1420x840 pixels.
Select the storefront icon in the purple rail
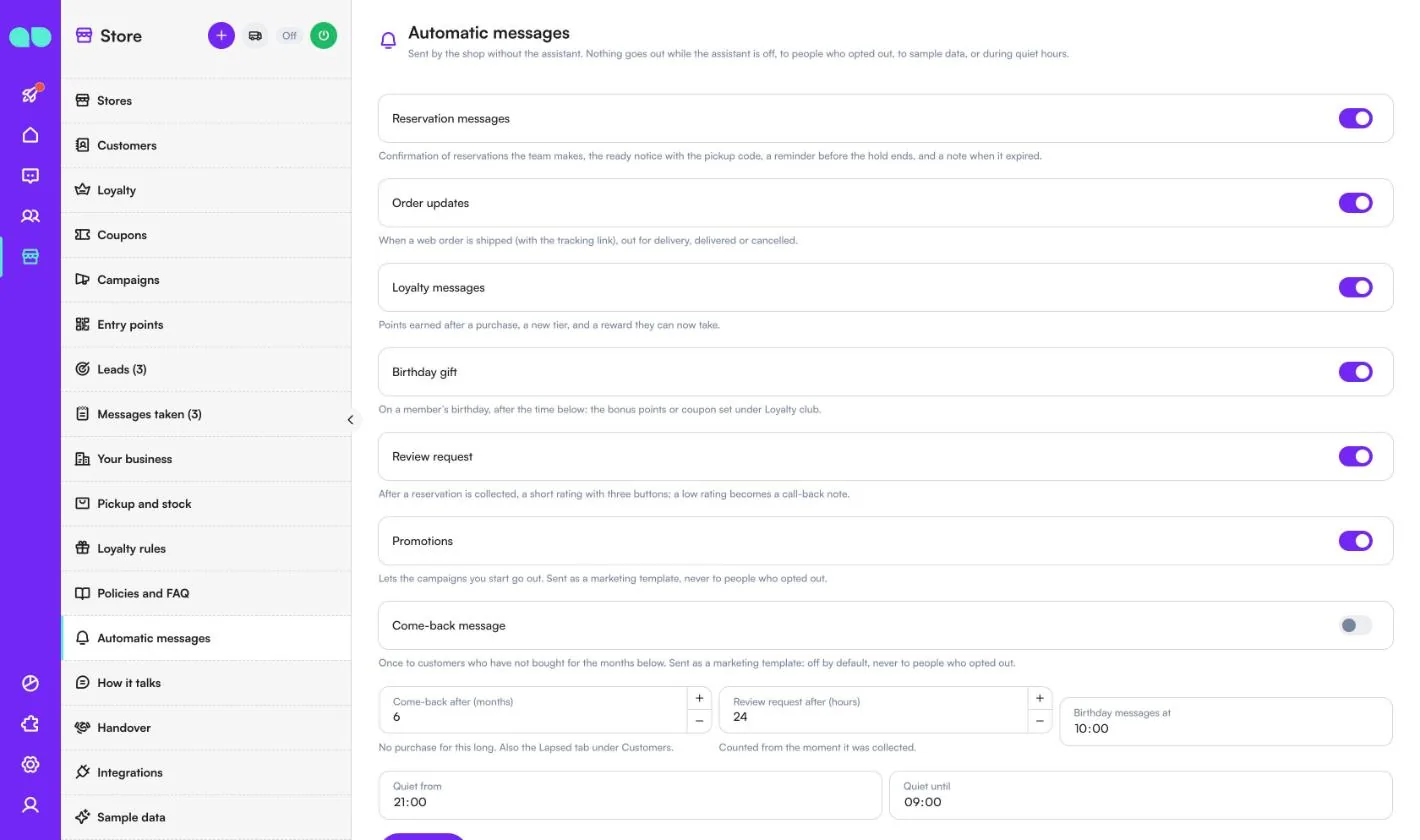(30, 257)
